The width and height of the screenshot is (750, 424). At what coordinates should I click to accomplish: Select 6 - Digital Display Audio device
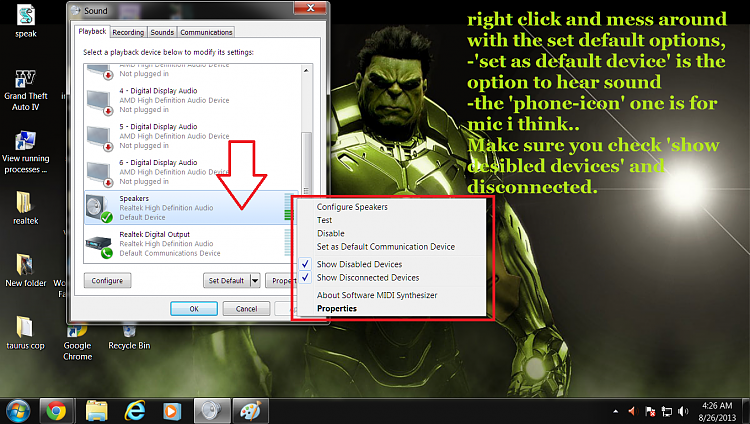click(x=193, y=172)
